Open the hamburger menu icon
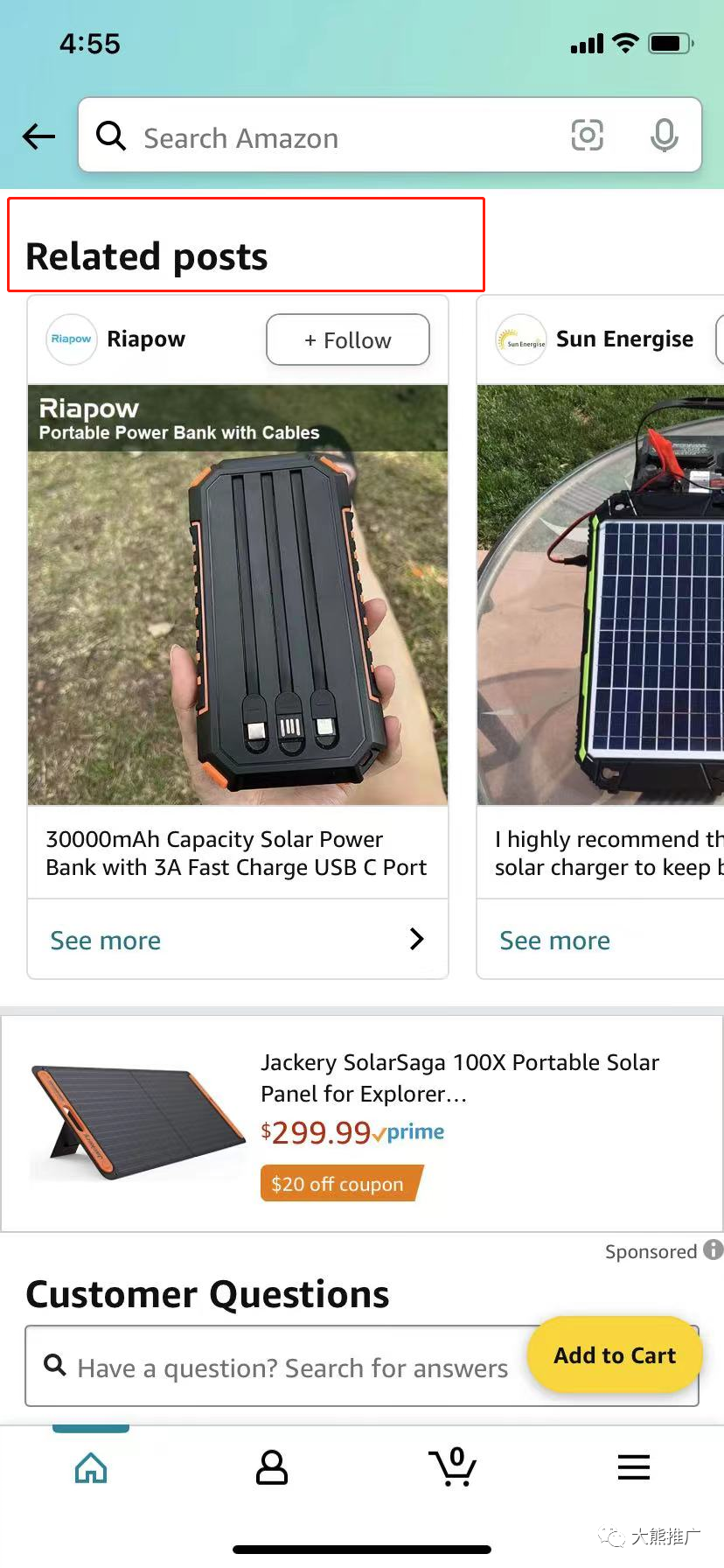724x1568 pixels. (x=634, y=1467)
